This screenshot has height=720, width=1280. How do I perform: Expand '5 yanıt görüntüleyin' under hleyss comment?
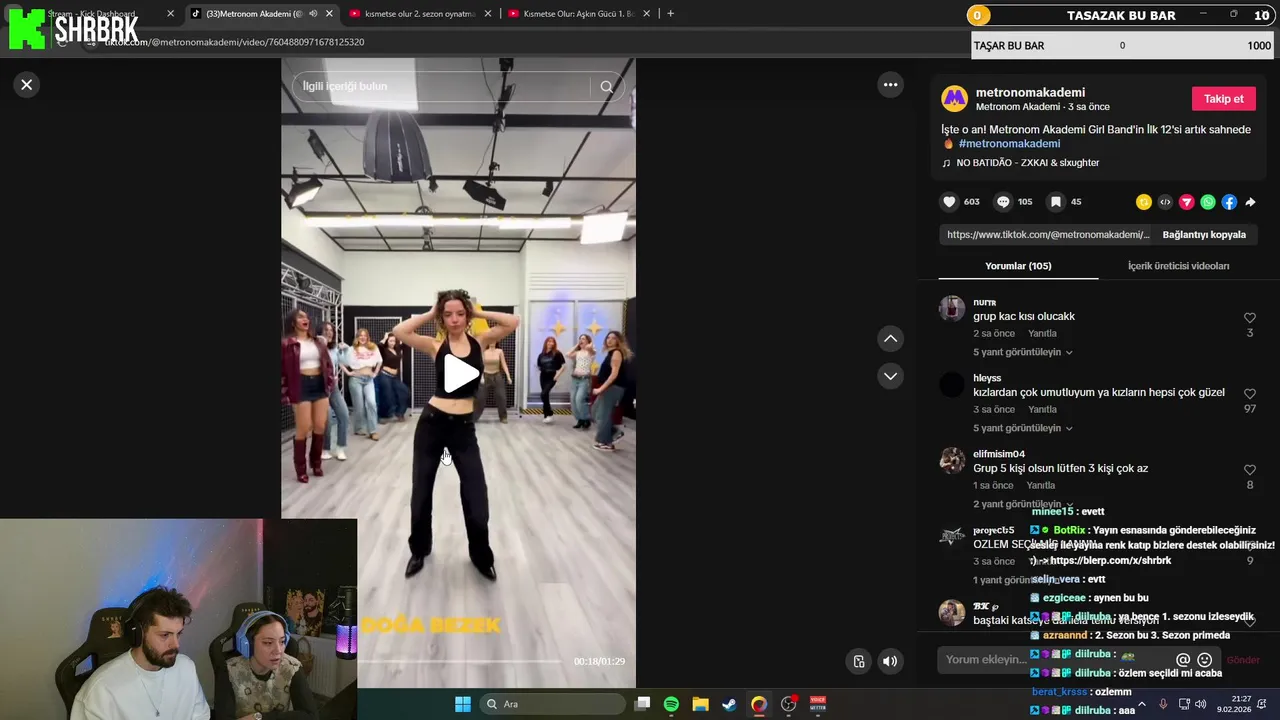click(x=1023, y=428)
